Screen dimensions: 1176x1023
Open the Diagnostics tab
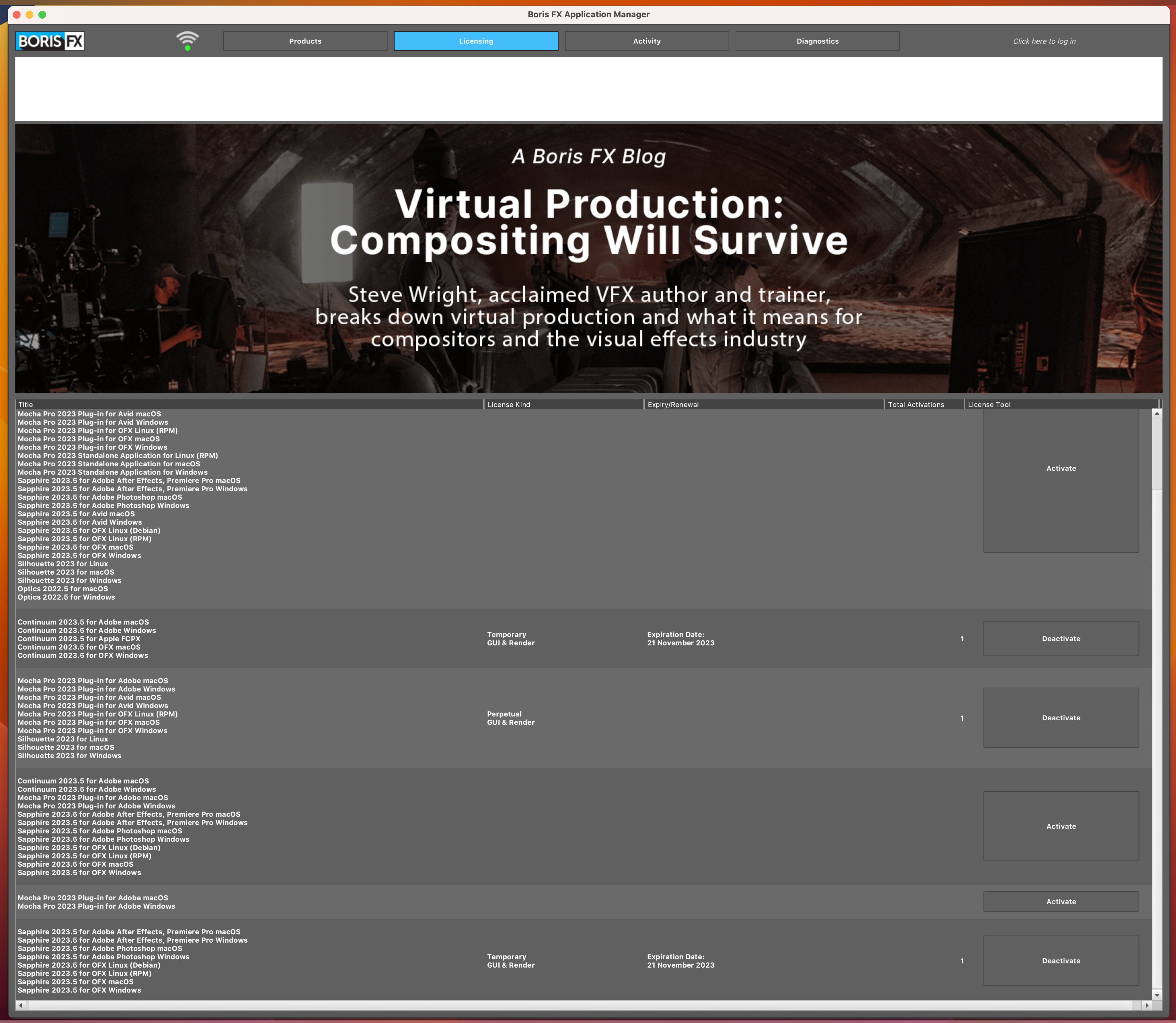click(x=817, y=41)
